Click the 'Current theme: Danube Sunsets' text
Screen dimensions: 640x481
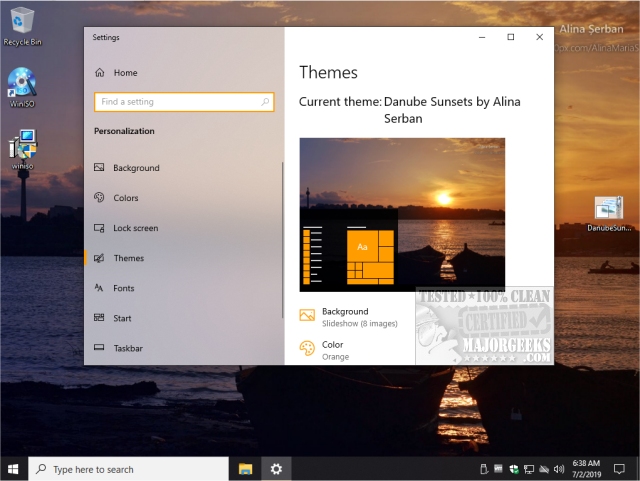point(409,110)
